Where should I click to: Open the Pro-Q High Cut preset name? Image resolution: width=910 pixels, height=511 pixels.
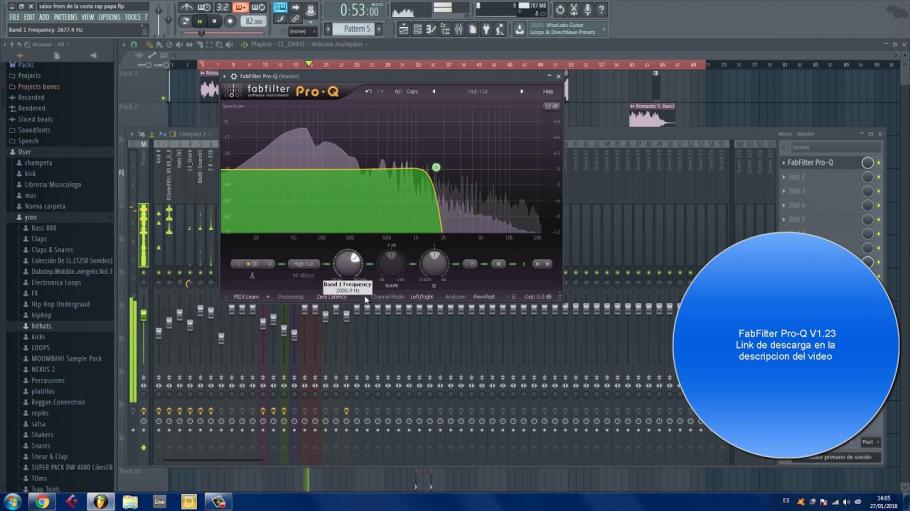pyautogui.click(x=478, y=91)
